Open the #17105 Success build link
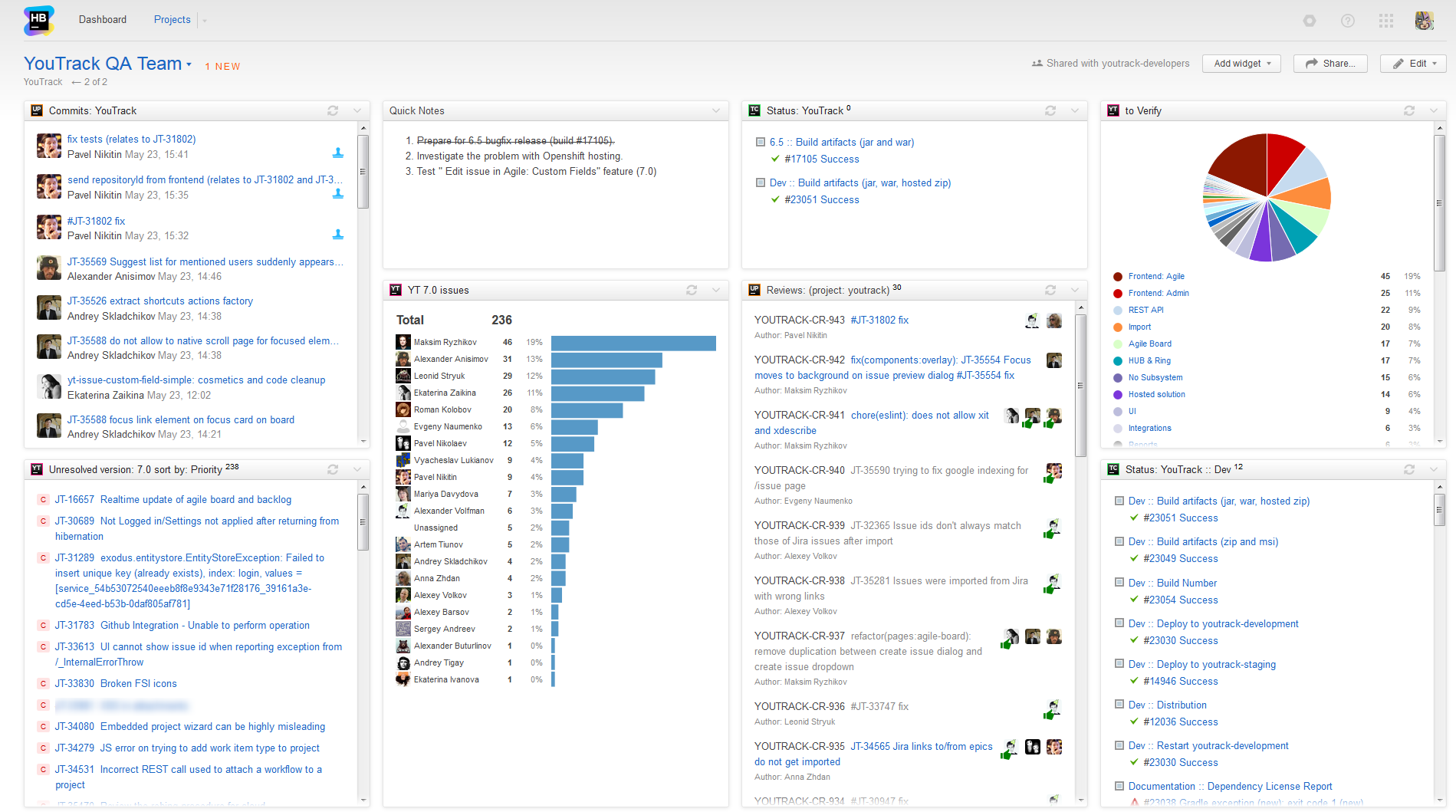This screenshot has width=1456, height=812. 821,159
